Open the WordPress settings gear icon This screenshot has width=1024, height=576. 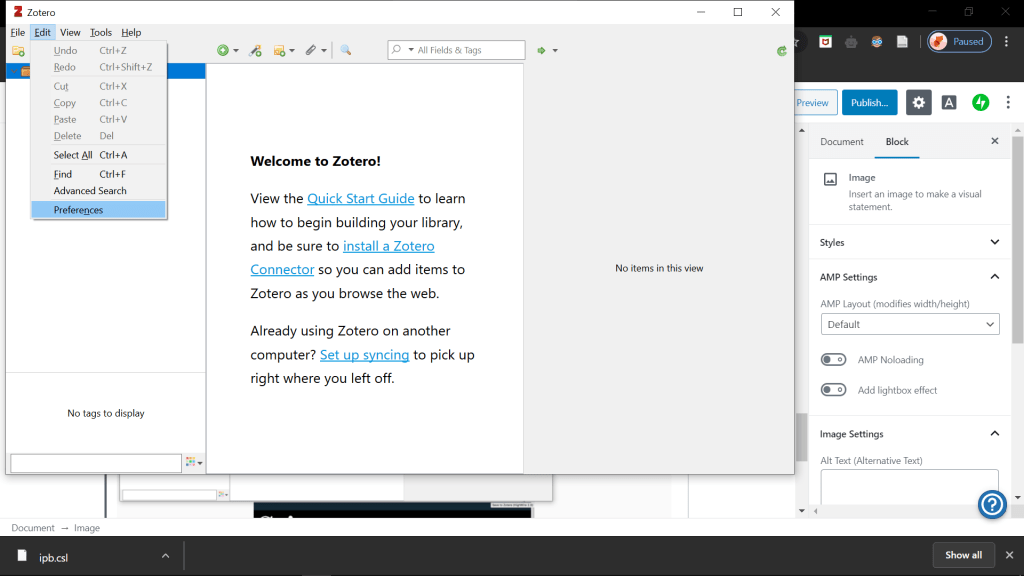[x=918, y=102]
